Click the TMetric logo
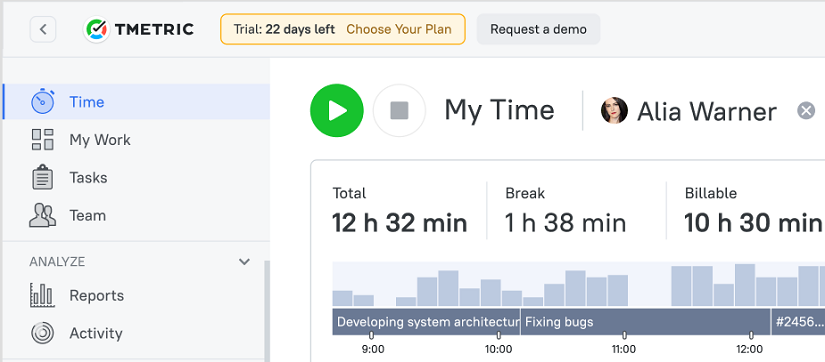 [x=138, y=29]
